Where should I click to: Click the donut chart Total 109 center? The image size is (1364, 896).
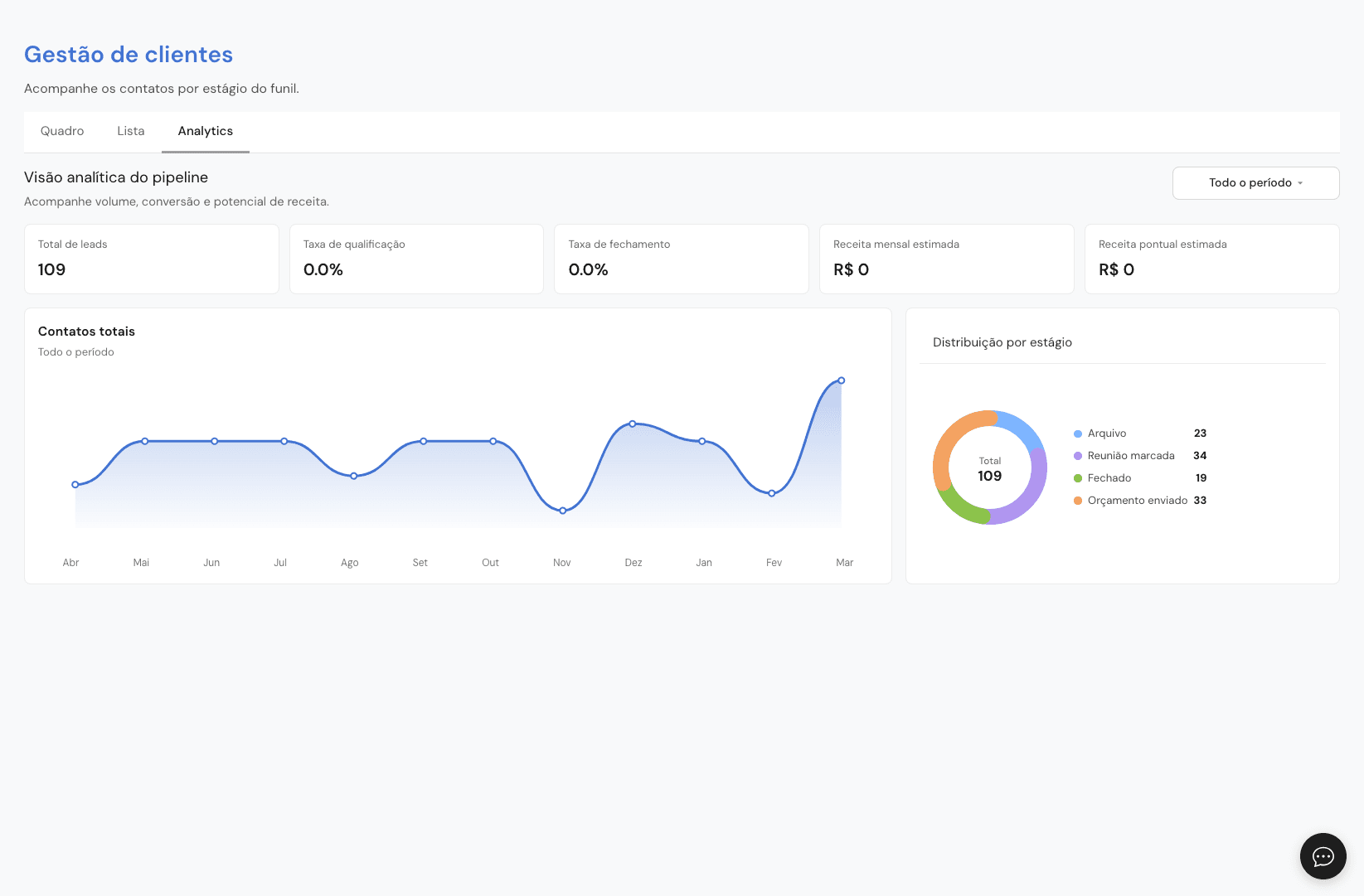coord(990,469)
